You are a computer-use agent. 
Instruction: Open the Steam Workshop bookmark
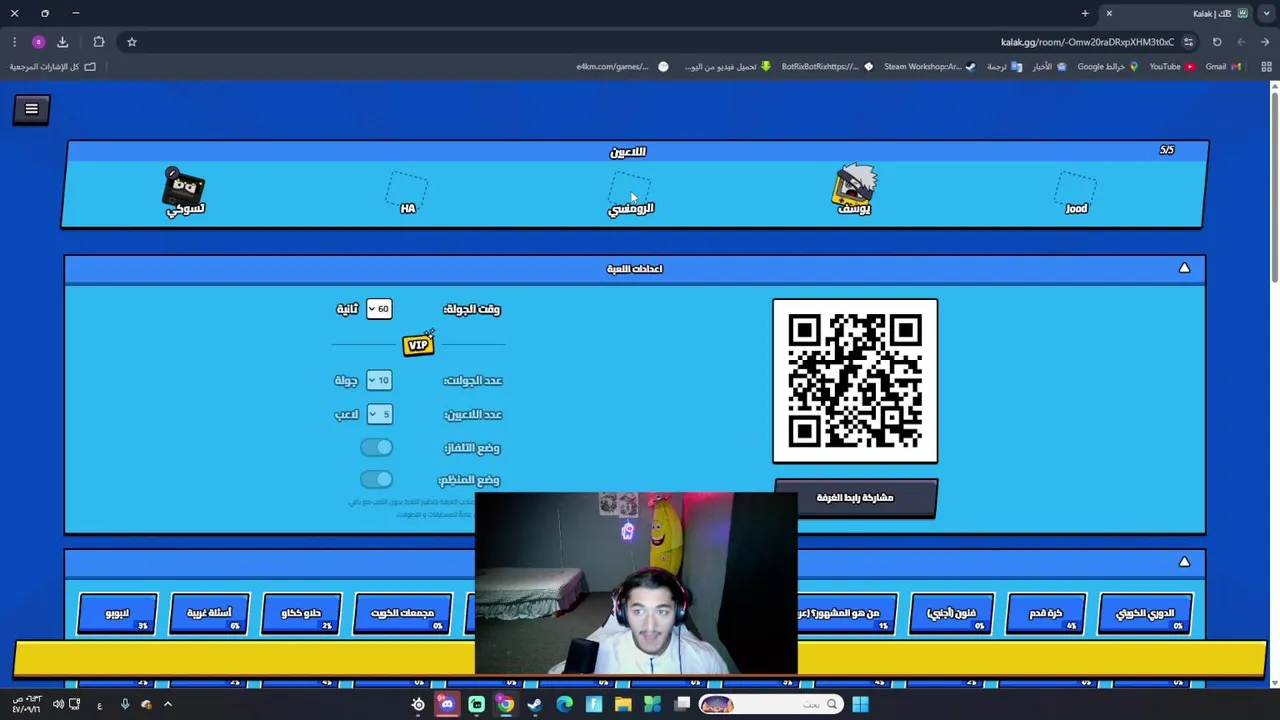click(928, 67)
